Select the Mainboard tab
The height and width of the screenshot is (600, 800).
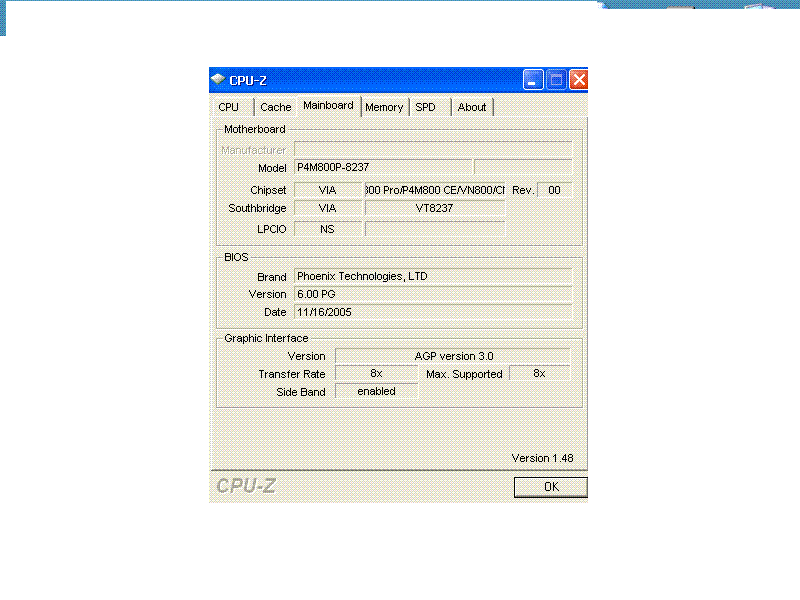coord(328,106)
